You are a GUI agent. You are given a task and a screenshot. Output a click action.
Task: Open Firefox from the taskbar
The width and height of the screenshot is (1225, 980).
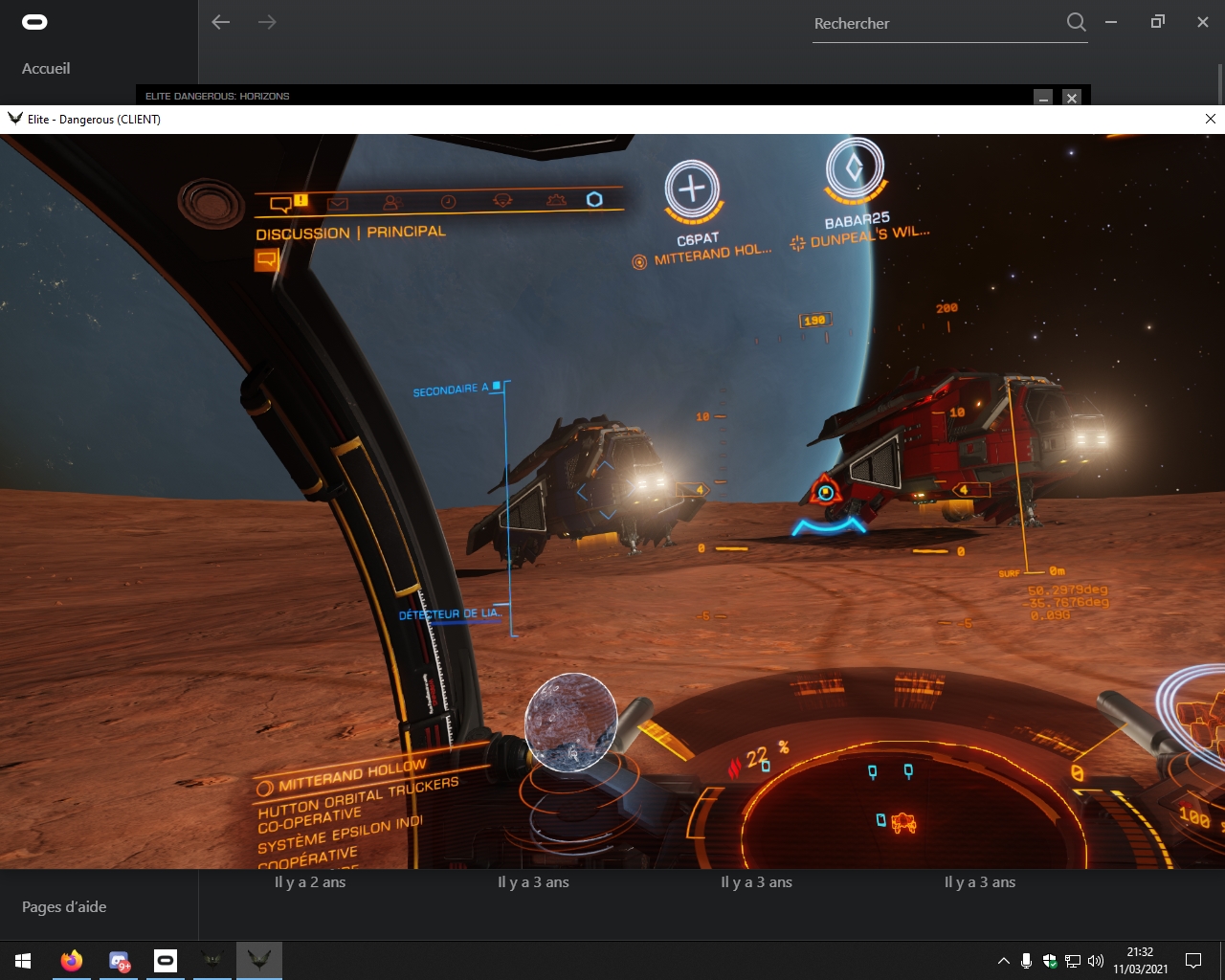point(72,961)
